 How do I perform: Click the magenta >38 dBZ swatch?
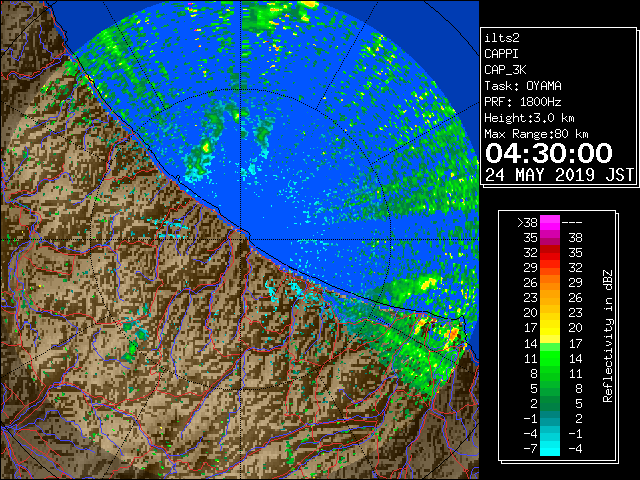tap(550, 222)
